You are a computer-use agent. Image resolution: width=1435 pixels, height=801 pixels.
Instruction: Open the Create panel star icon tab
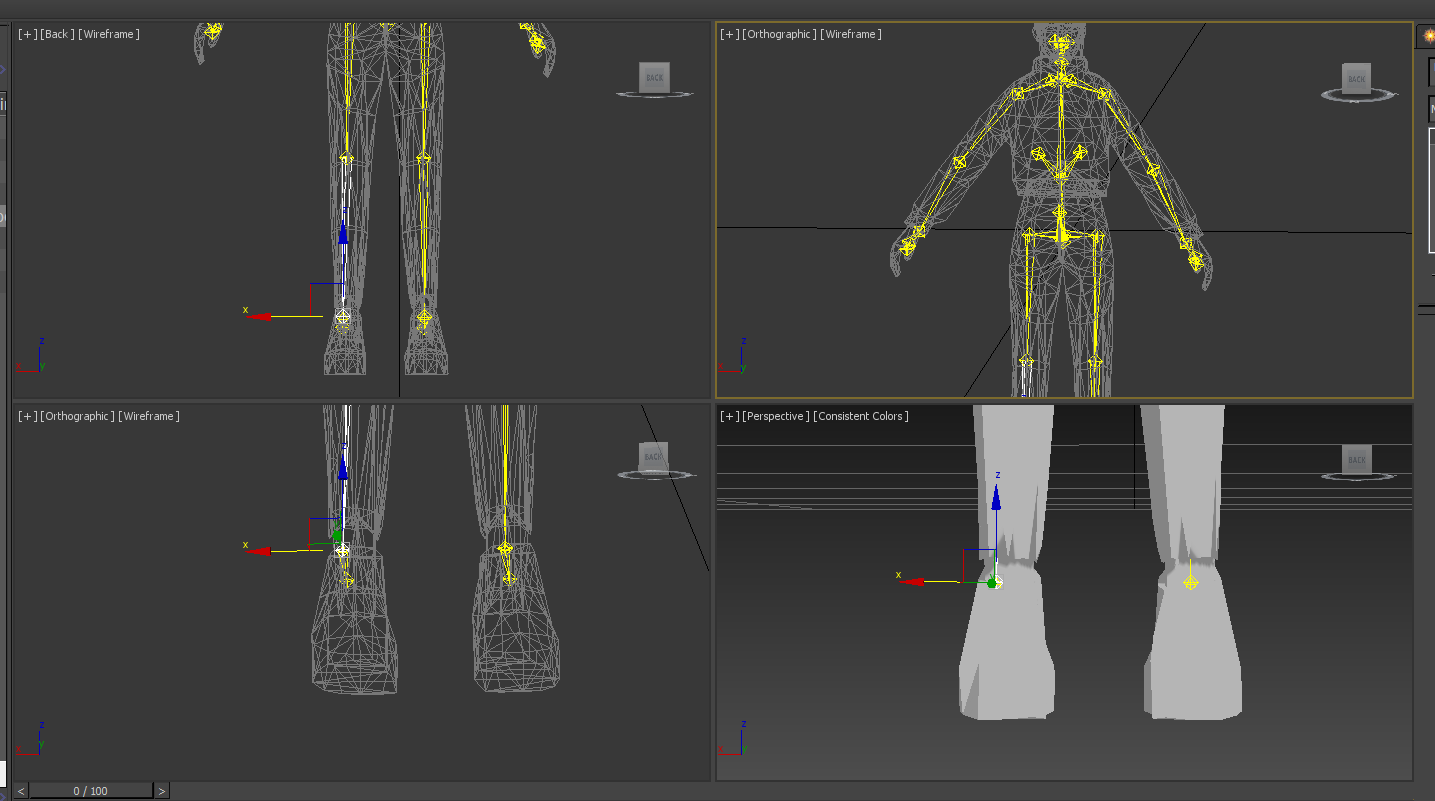pos(1428,35)
